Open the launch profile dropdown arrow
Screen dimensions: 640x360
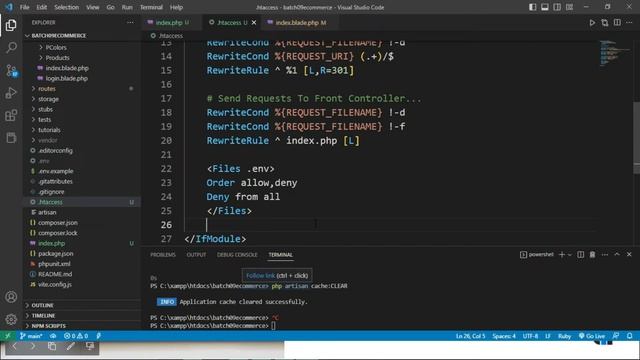(x=570, y=254)
